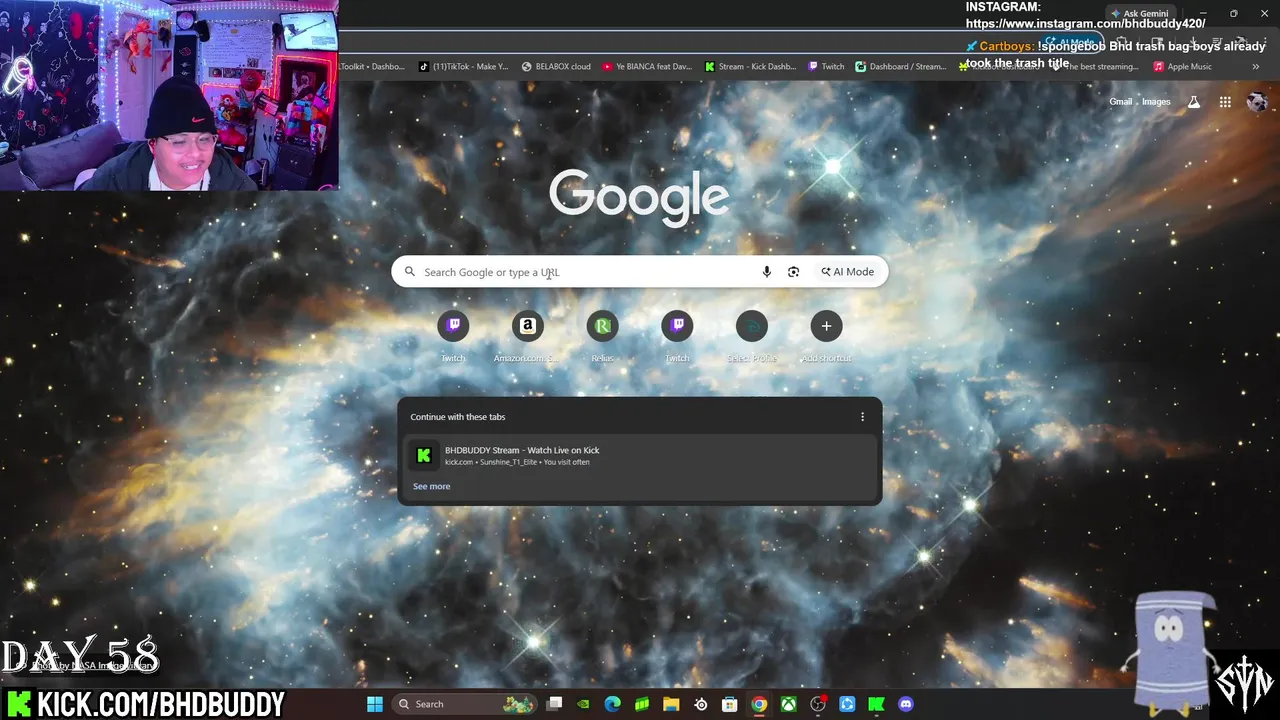1280x720 pixels.
Task: Expand the bookmarks overflow chevron
Action: coord(1256,67)
